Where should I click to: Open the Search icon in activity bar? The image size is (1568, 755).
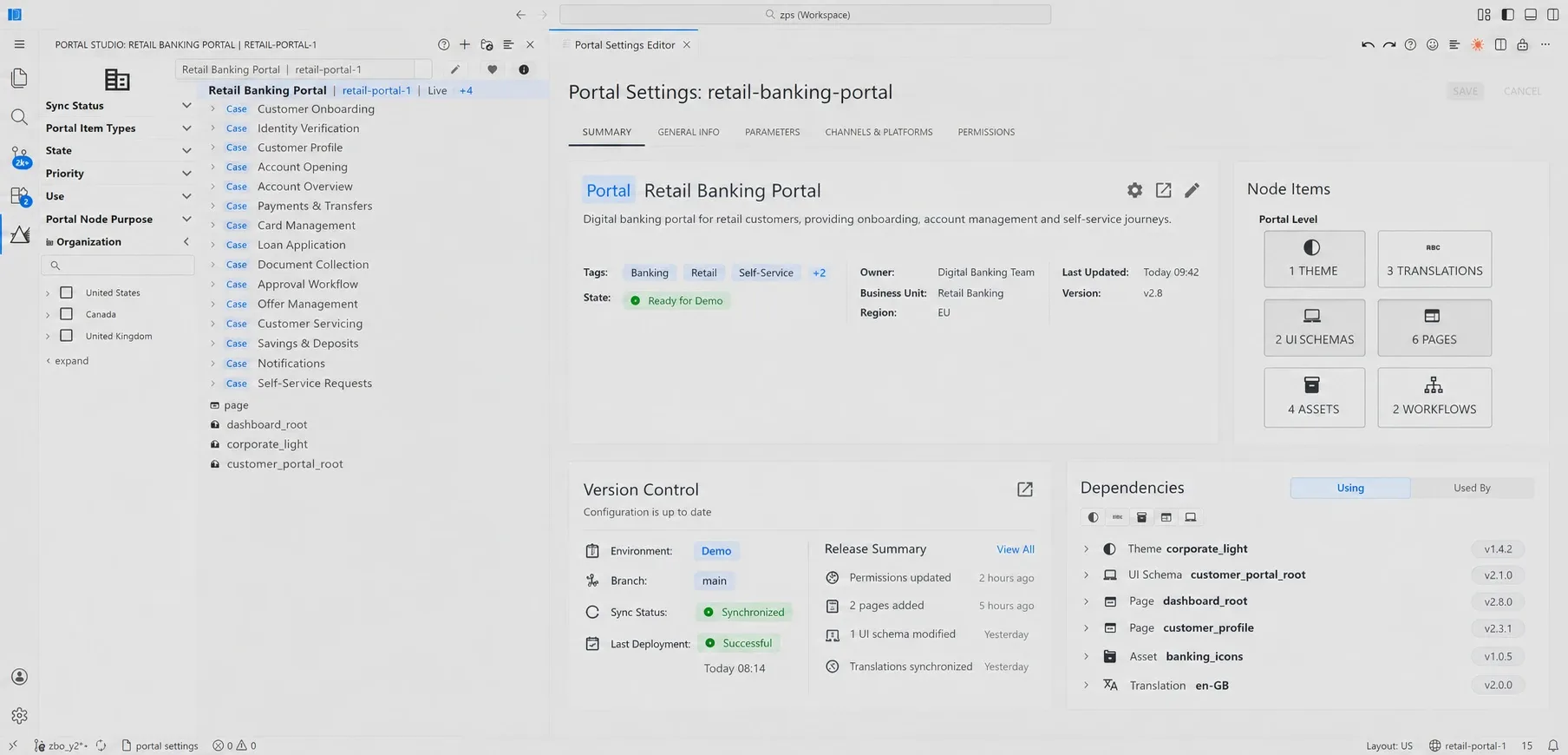19,117
